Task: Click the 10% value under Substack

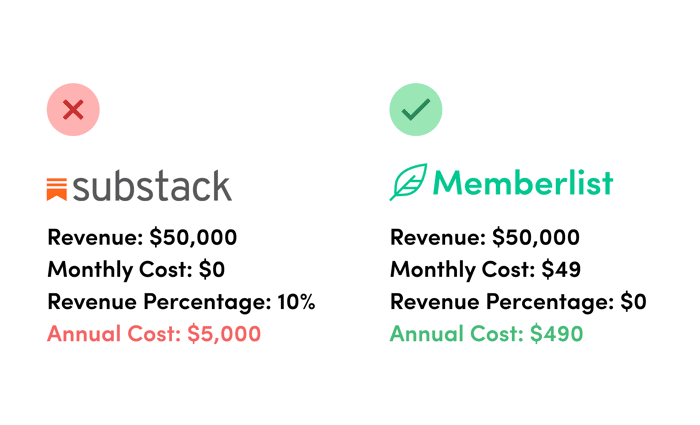Action: pos(296,302)
